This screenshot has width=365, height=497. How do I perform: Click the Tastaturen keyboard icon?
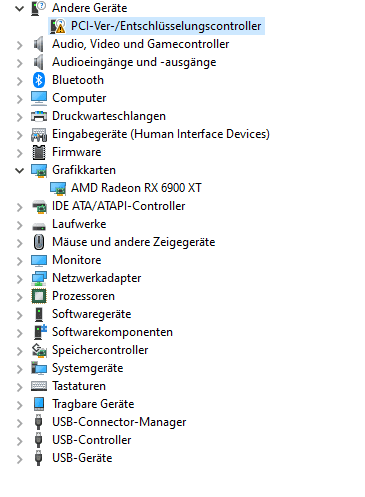[39, 386]
